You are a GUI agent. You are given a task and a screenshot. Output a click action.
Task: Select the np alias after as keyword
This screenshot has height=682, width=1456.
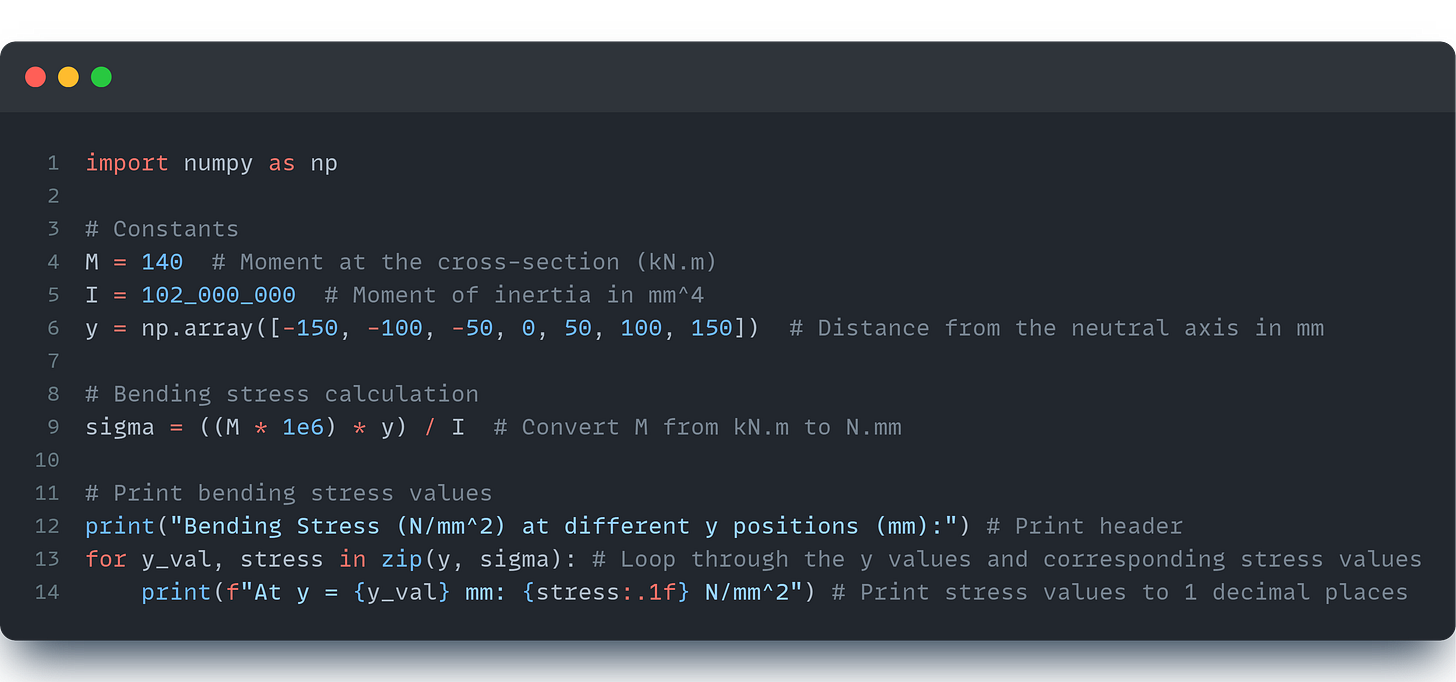click(323, 162)
